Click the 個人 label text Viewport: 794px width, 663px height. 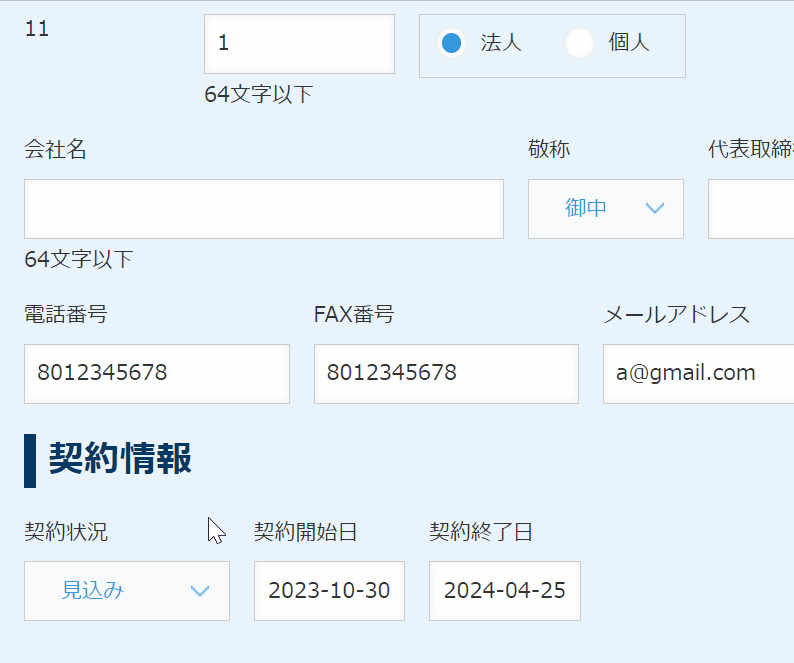[x=629, y=43]
